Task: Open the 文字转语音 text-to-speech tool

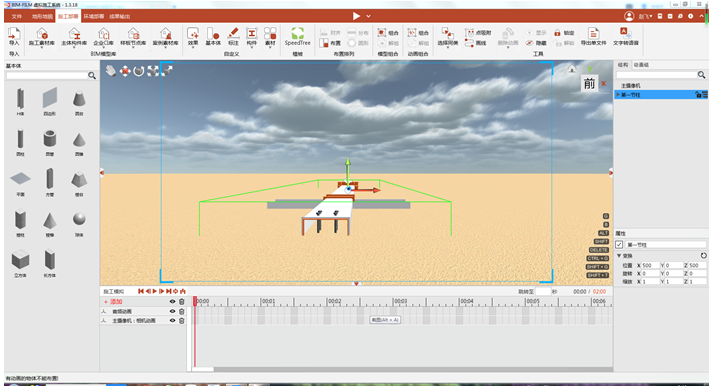Action: point(626,37)
